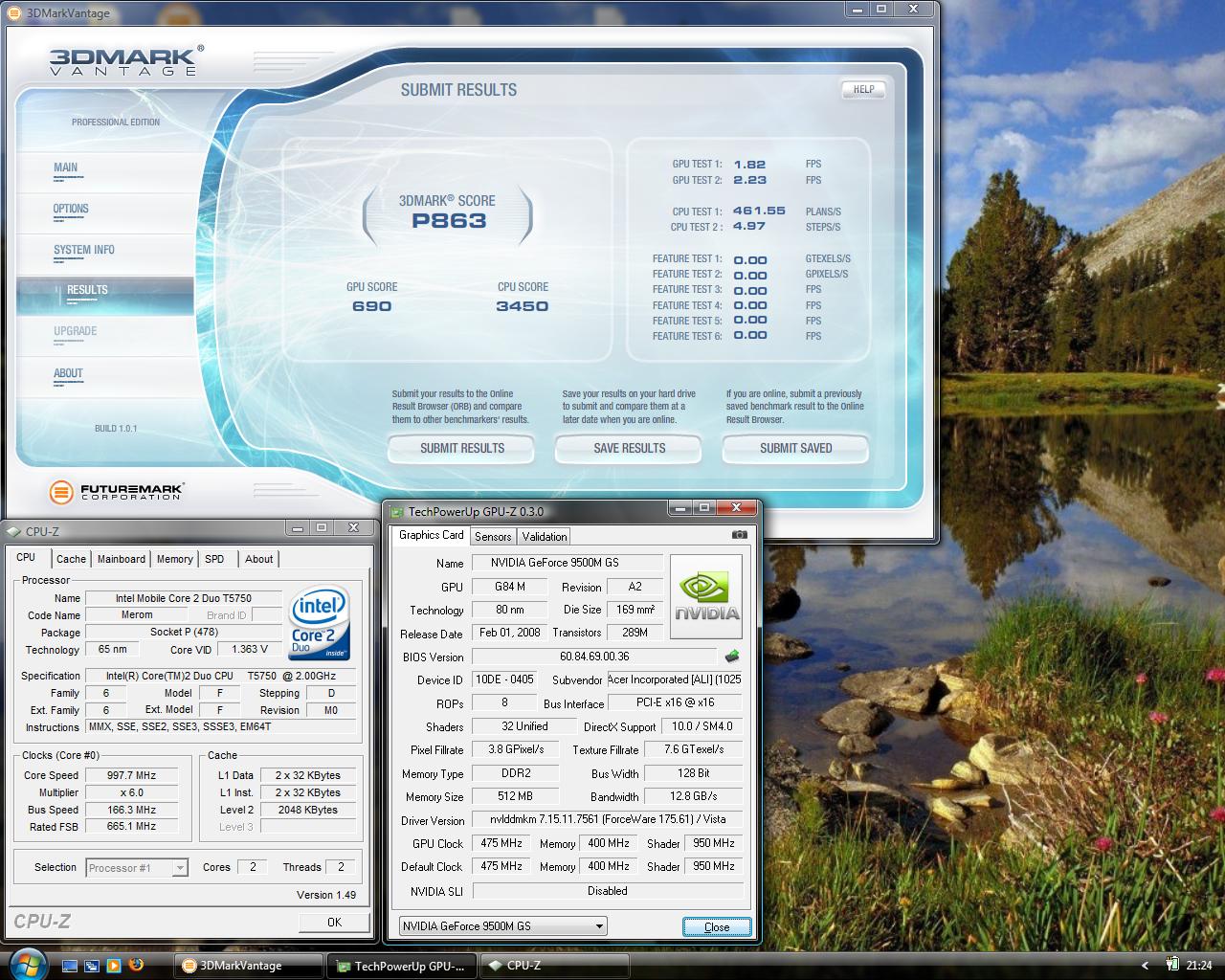Launch Windows Media Player from quick launch
The image size is (1225, 980).
tap(114, 965)
